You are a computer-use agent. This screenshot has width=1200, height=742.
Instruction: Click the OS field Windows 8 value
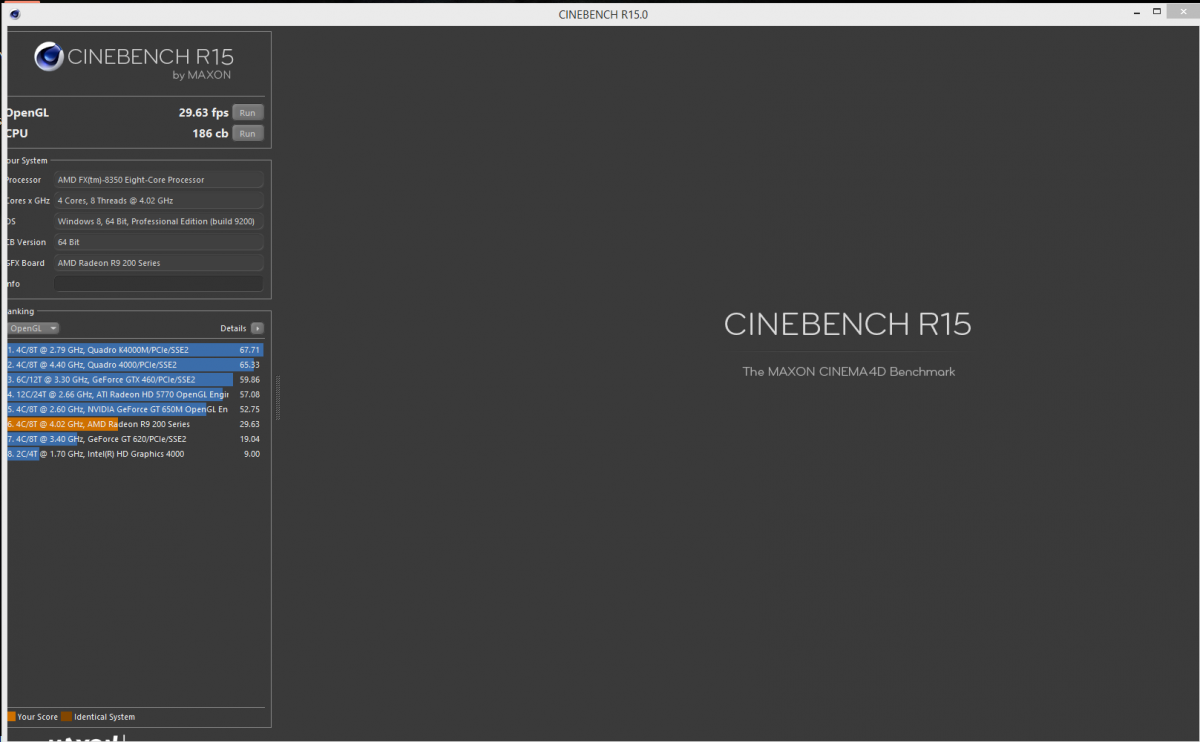pos(158,221)
